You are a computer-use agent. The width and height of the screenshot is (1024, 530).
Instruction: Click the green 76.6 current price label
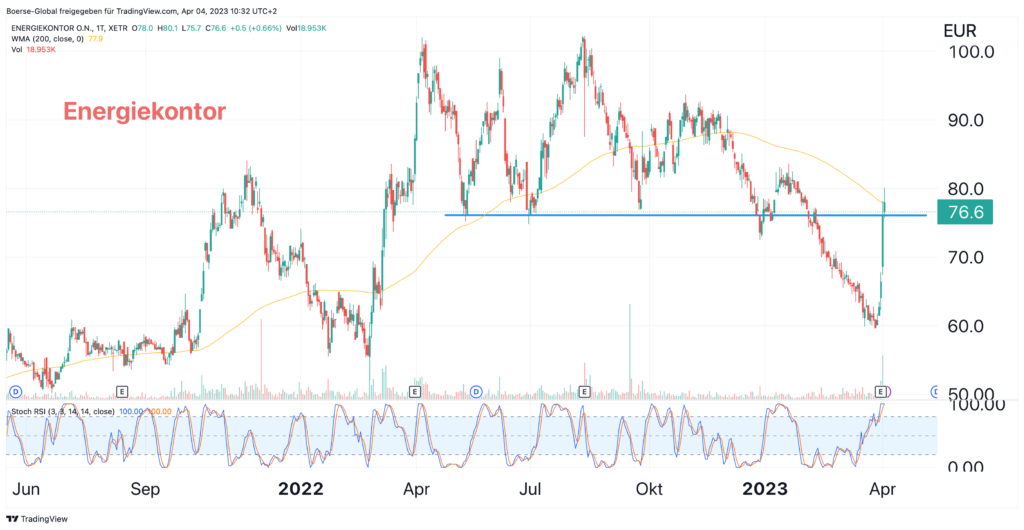tap(965, 212)
